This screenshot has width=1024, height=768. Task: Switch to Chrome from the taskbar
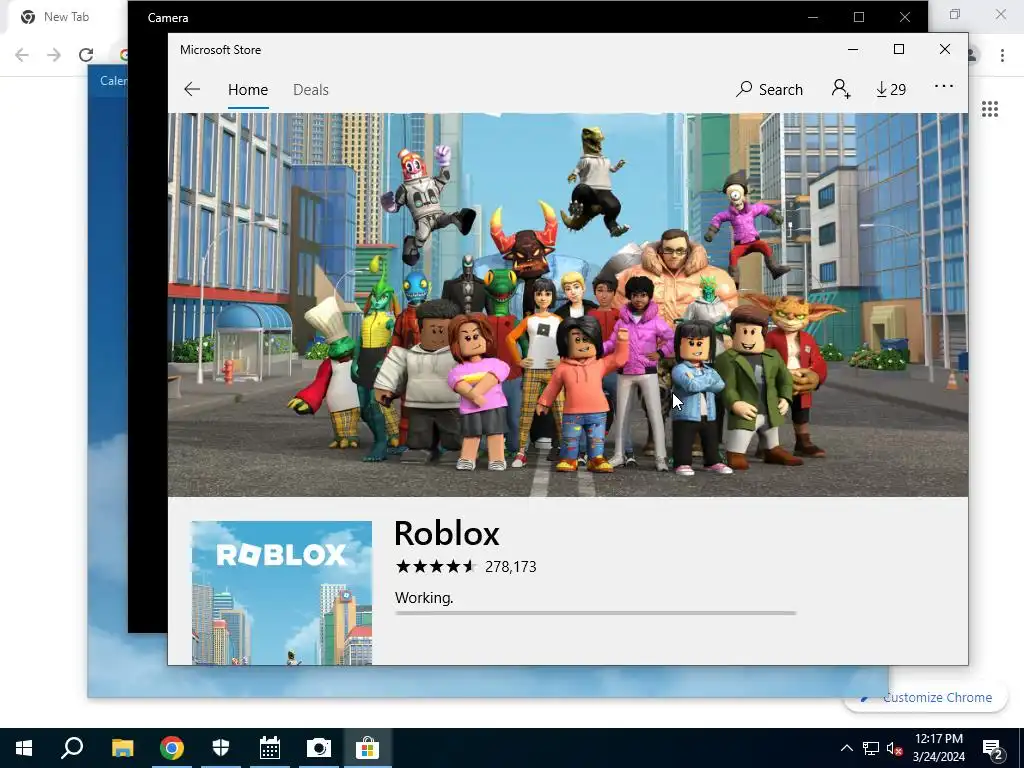point(172,748)
